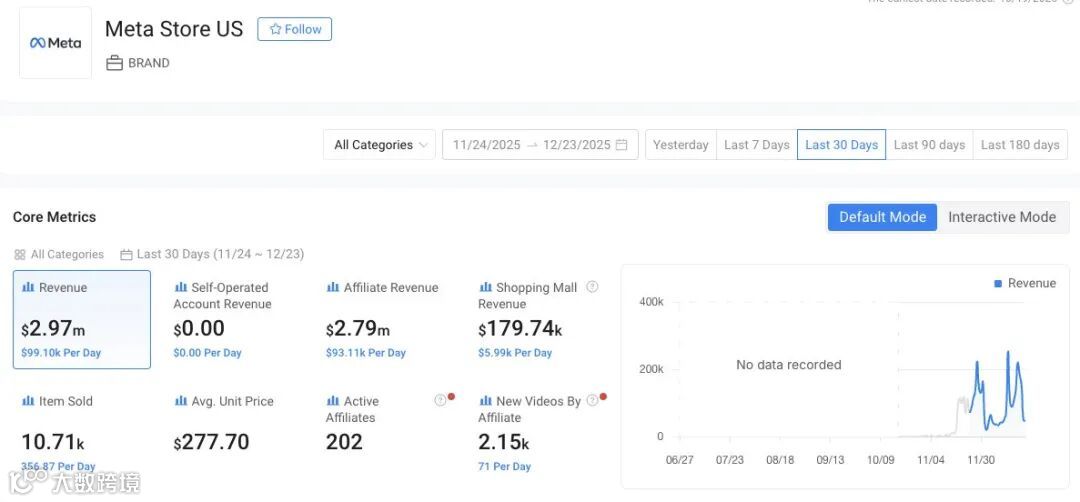Follow the Meta Store US brand
This screenshot has width=1080, height=502.
[295, 29]
